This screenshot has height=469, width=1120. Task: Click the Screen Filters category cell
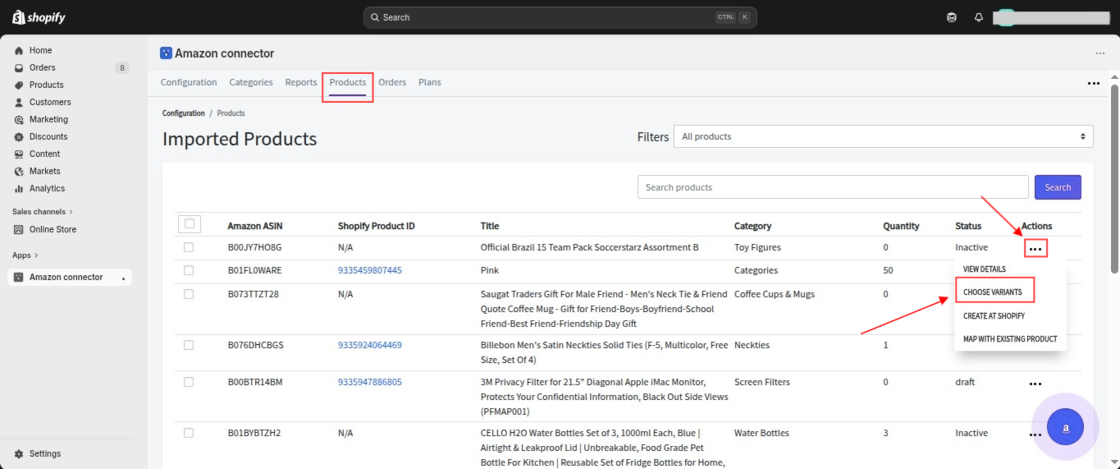click(x=762, y=382)
